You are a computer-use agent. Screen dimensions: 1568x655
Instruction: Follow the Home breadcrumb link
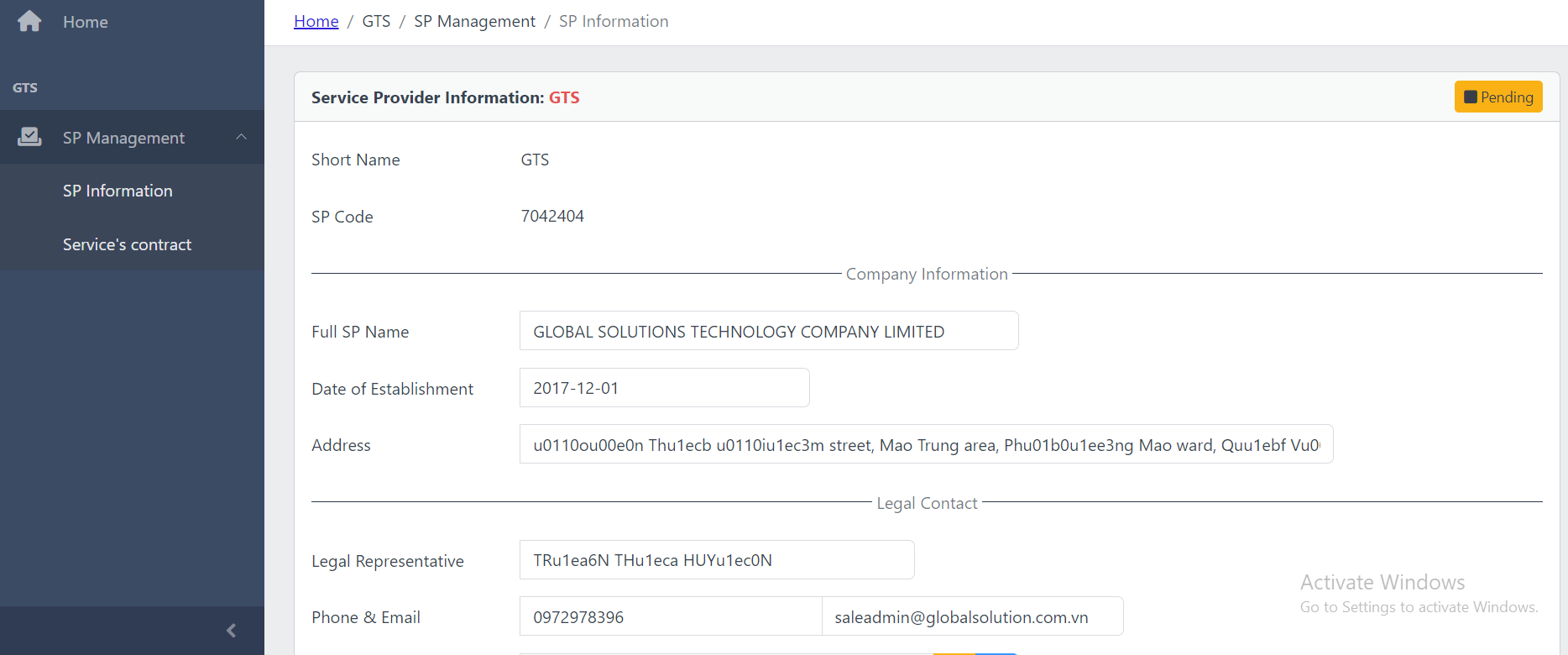(x=316, y=21)
